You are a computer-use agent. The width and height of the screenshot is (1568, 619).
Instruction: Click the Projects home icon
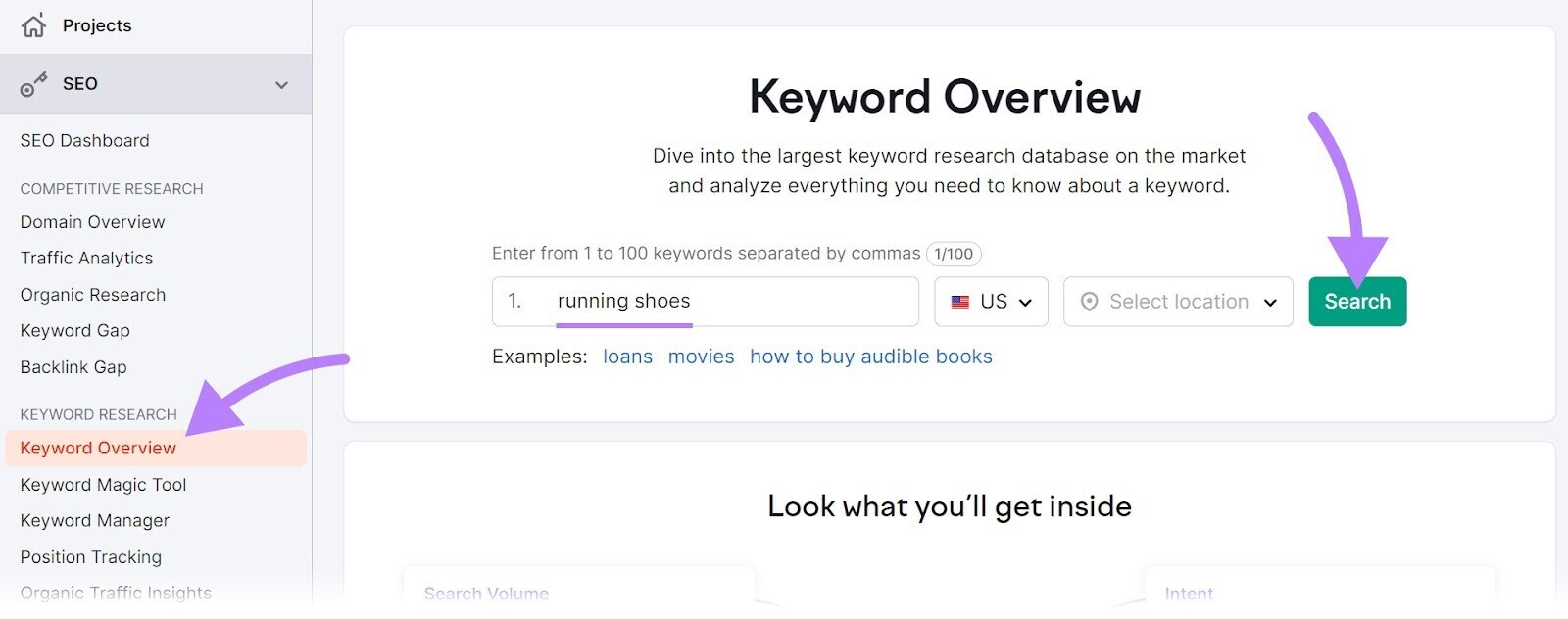pos(33,25)
